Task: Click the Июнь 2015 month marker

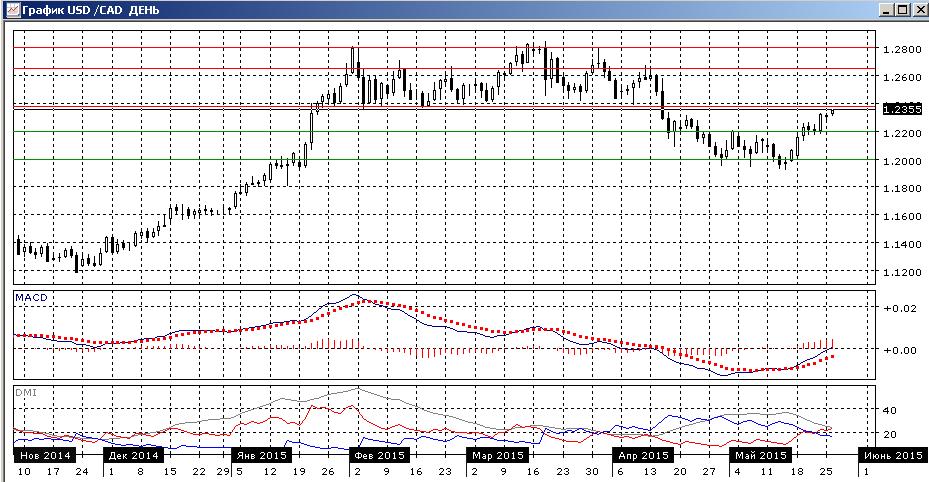Action: (x=893, y=455)
